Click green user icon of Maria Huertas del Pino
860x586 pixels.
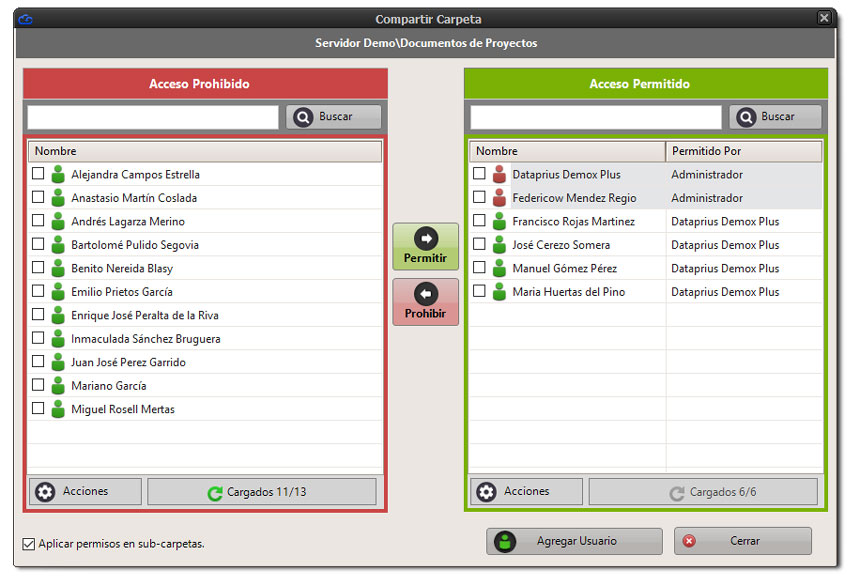[x=499, y=291]
